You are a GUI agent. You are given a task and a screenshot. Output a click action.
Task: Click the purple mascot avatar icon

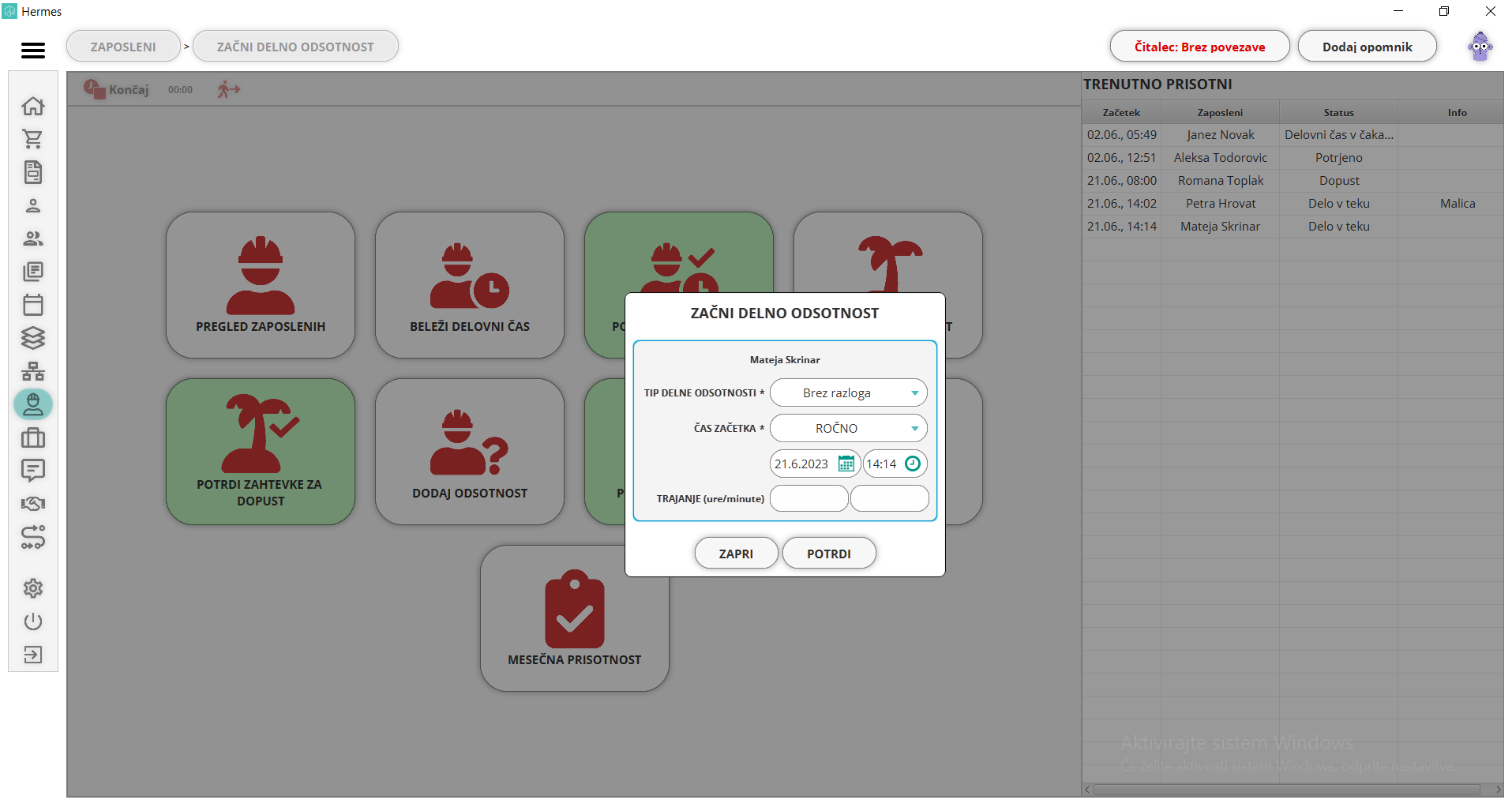(x=1480, y=47)
